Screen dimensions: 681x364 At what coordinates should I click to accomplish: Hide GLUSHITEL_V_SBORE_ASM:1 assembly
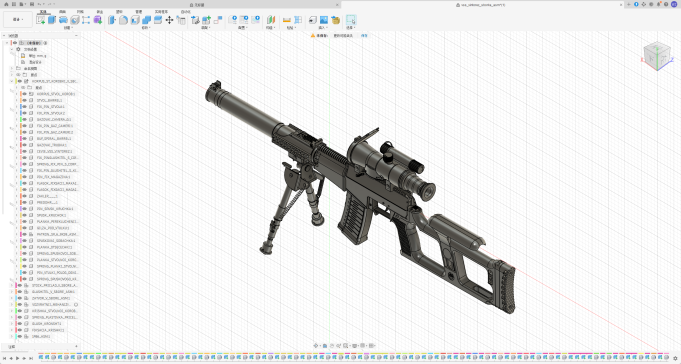click(x=20, y=292)
